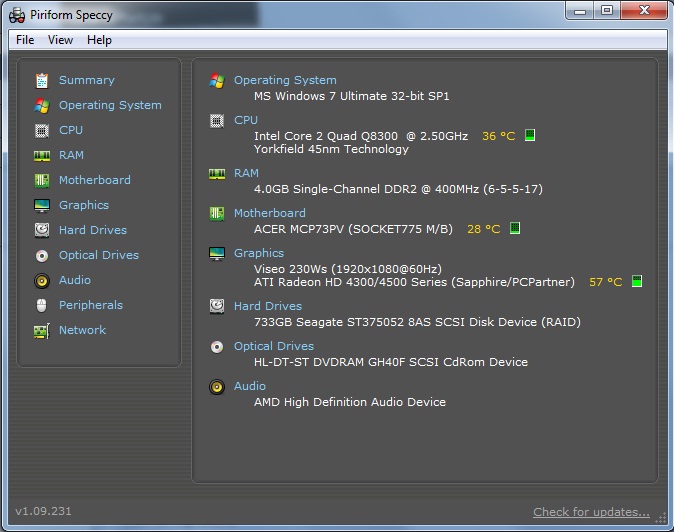Click the RAM icon in summary pane

(217, 173)
